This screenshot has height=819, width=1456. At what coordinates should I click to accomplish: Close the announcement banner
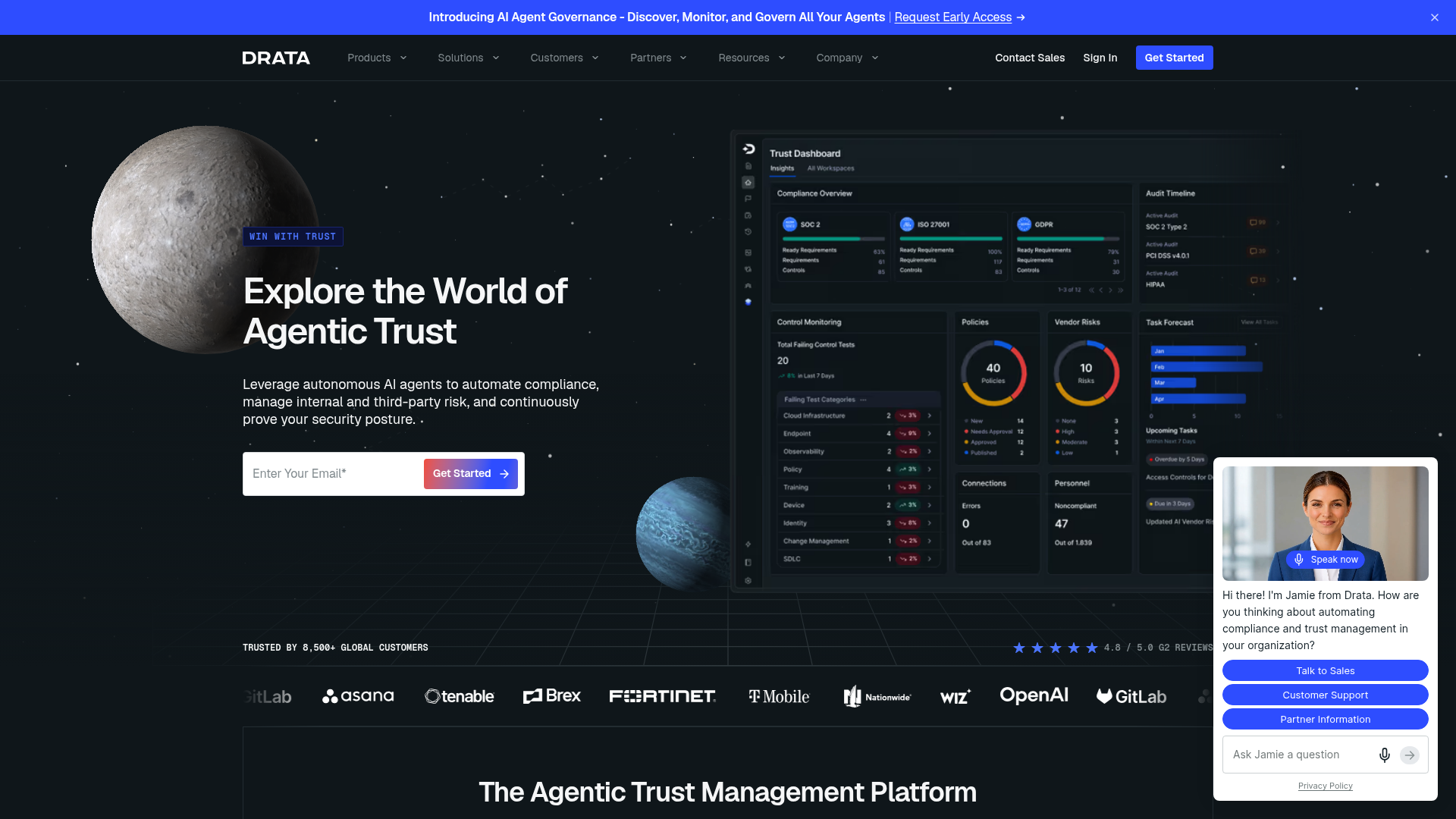click(x=1435, y=17)
